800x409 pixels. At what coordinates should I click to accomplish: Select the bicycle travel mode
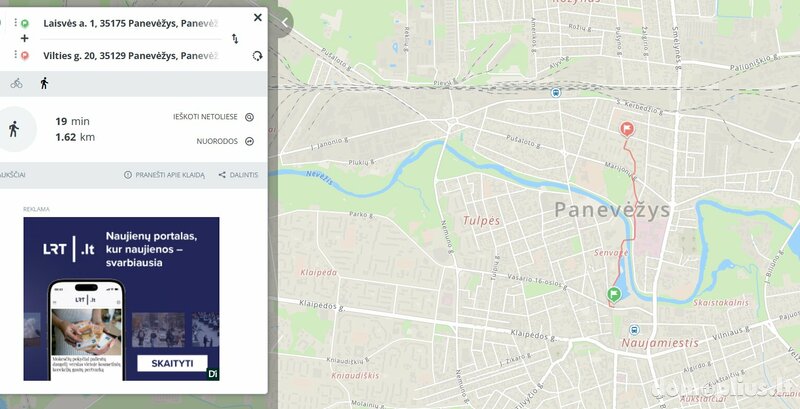pos(16,84)
